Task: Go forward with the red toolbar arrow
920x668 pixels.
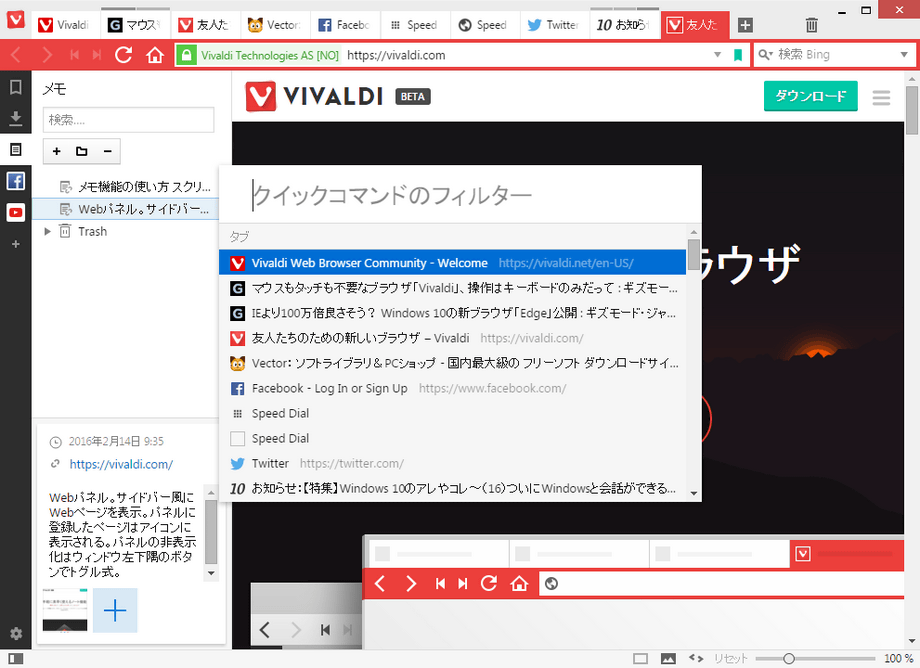Action: coord(47,55)
